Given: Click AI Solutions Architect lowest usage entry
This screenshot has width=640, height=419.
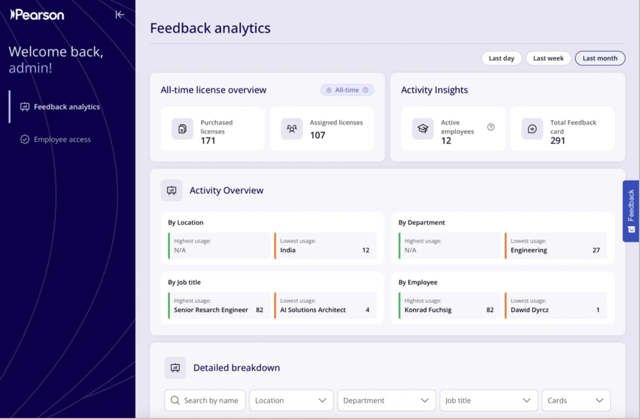Looking at the screenshot, I should point(325,305).
